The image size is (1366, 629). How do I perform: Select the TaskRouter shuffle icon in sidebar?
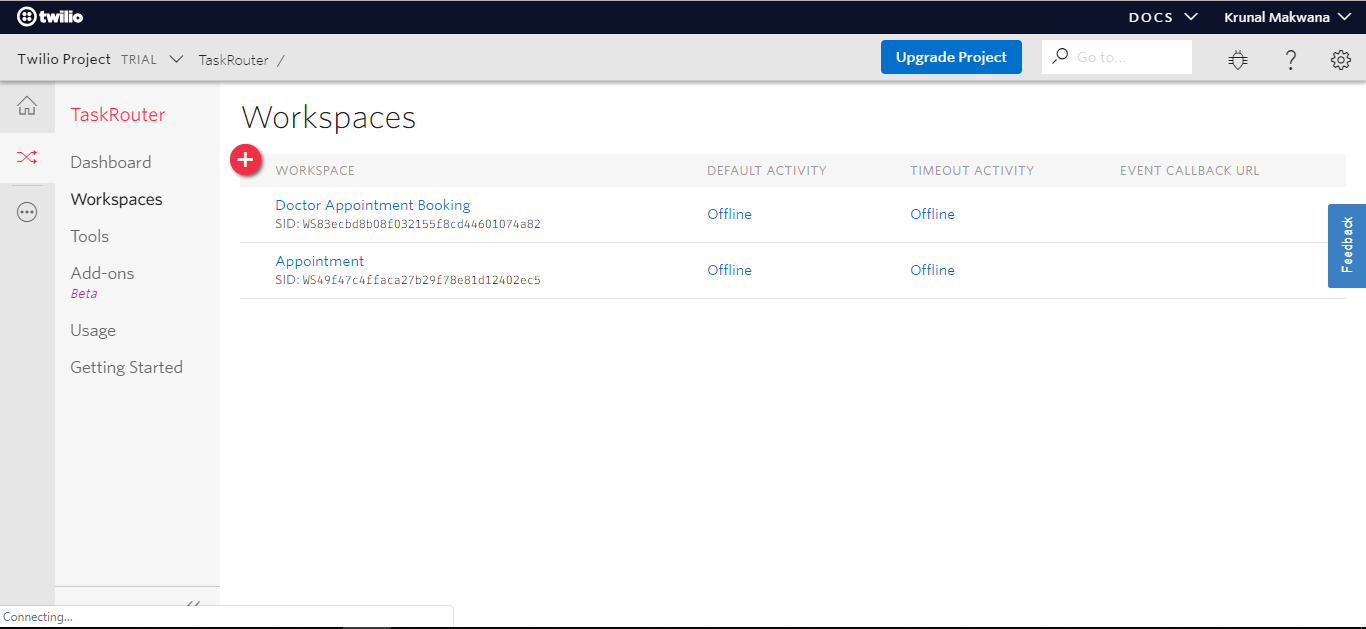click(x=27, y=158)
